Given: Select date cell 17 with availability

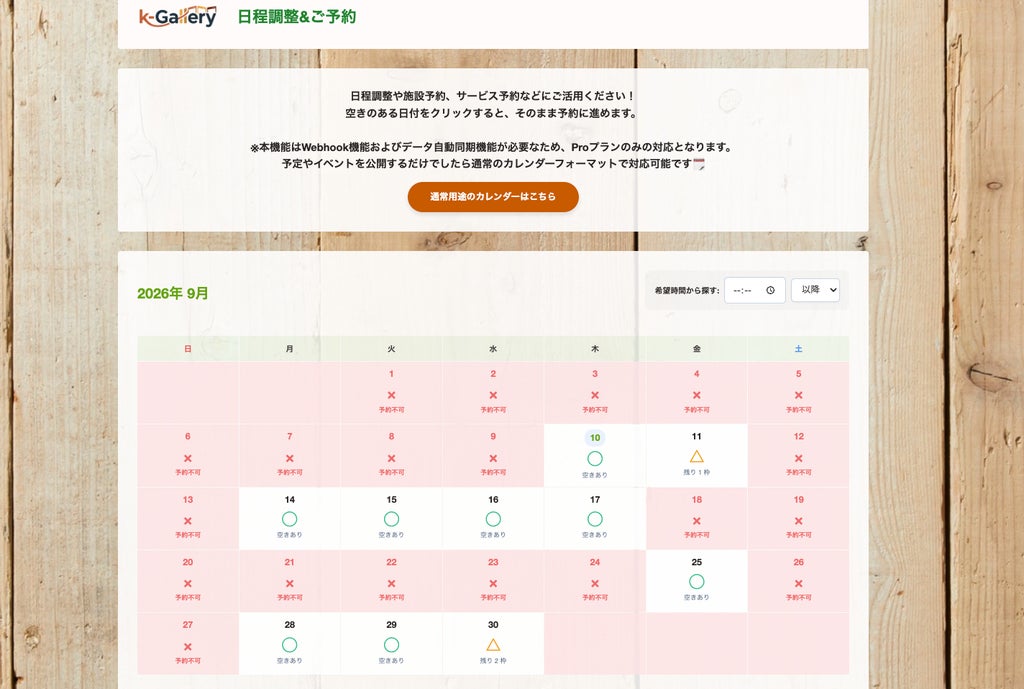Looking at the screenshot, I should click(x=594, y=519).
